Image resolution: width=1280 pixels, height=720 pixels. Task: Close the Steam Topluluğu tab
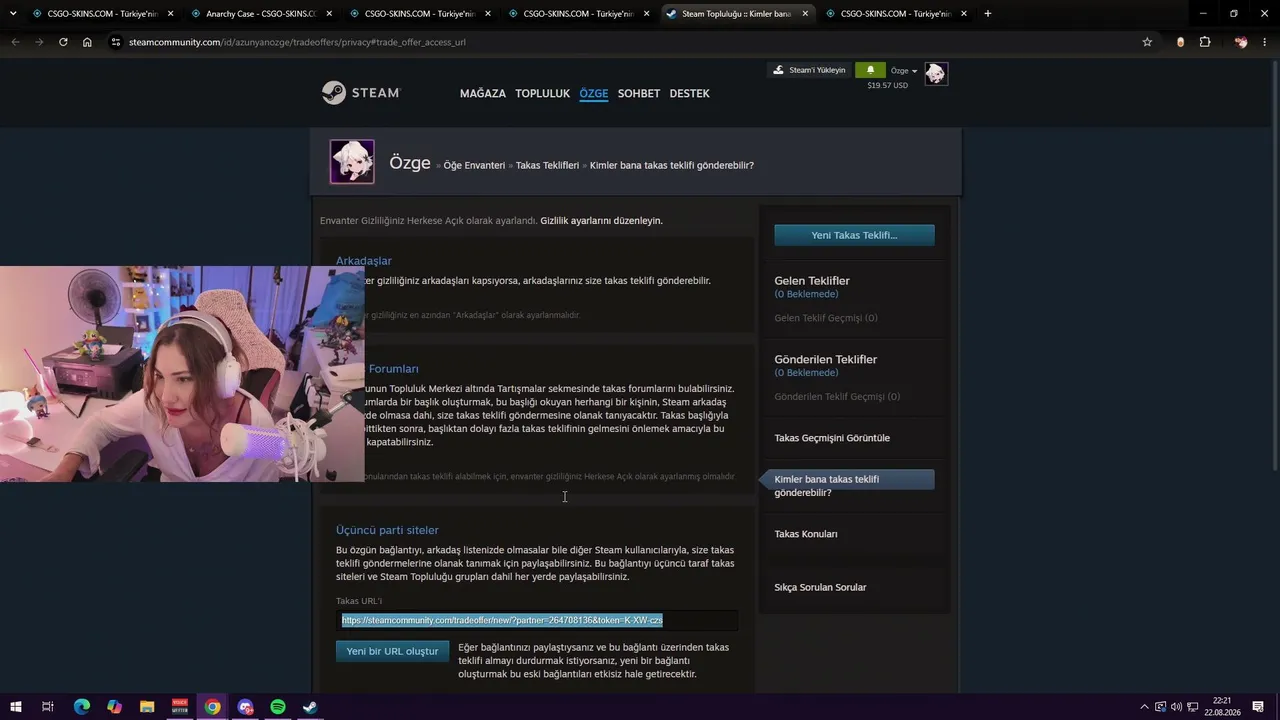coord(805,14)
